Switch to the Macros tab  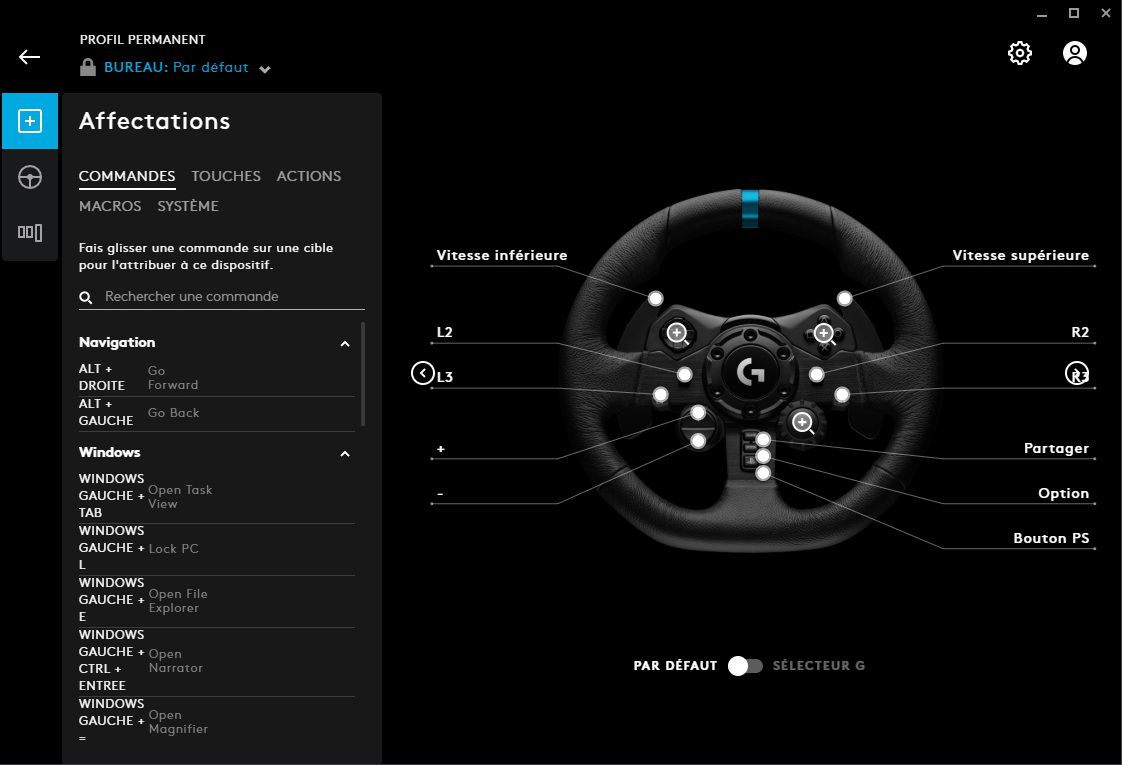pos(110,206)
